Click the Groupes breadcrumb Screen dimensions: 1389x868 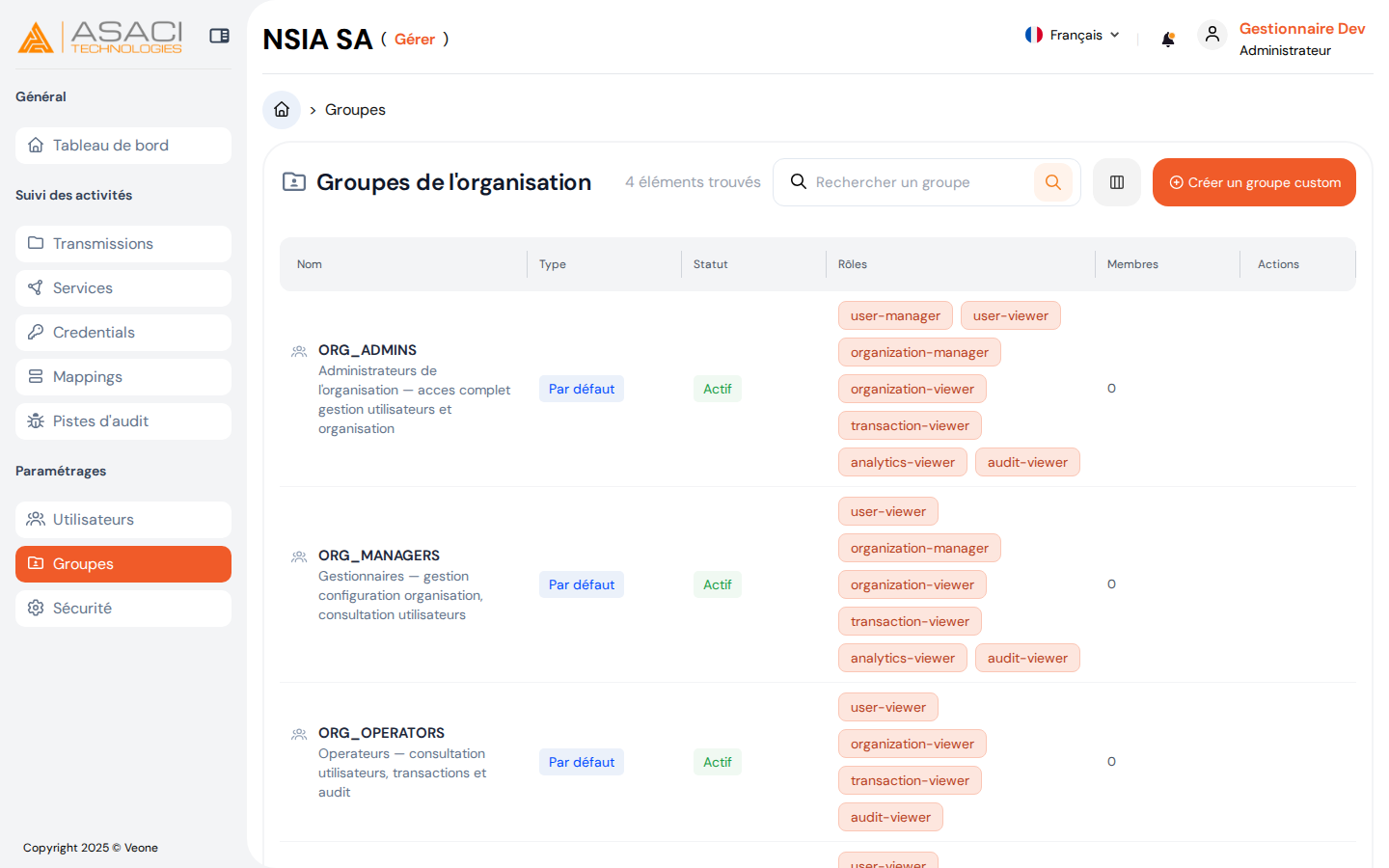[x=355, y=110]
